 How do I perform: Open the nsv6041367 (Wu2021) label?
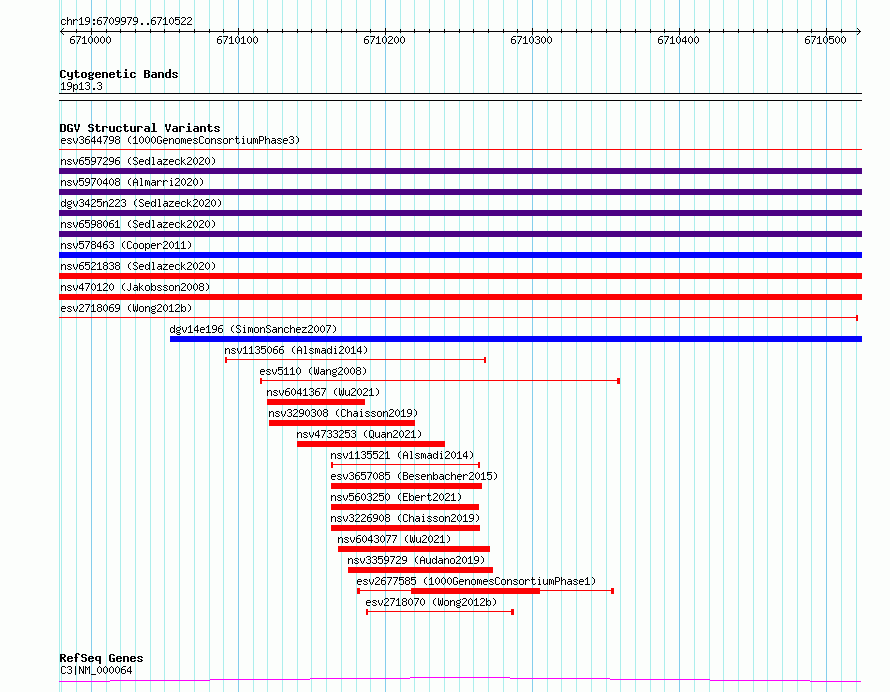323,392
